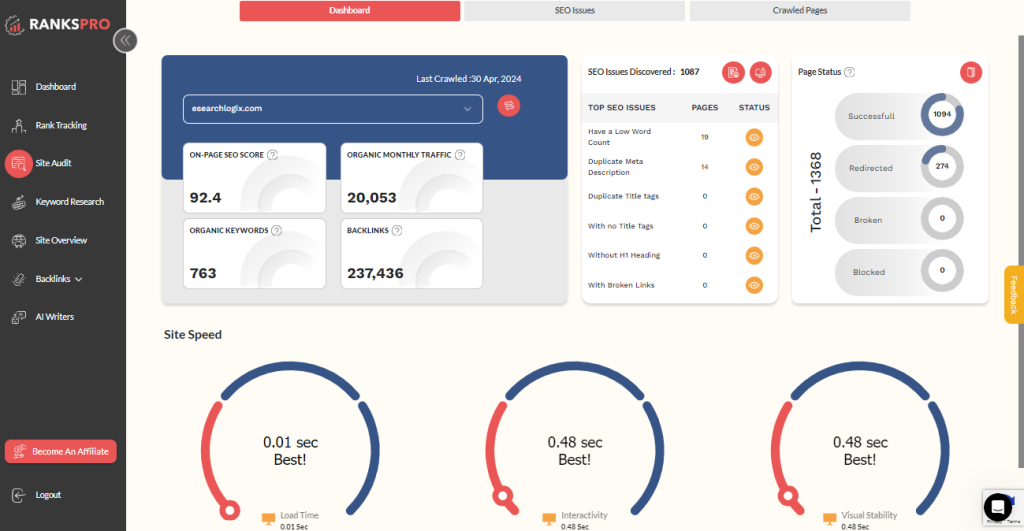
Task: Click the Backlinks link icon in sidebar
Action: click(x=18, y=279)
